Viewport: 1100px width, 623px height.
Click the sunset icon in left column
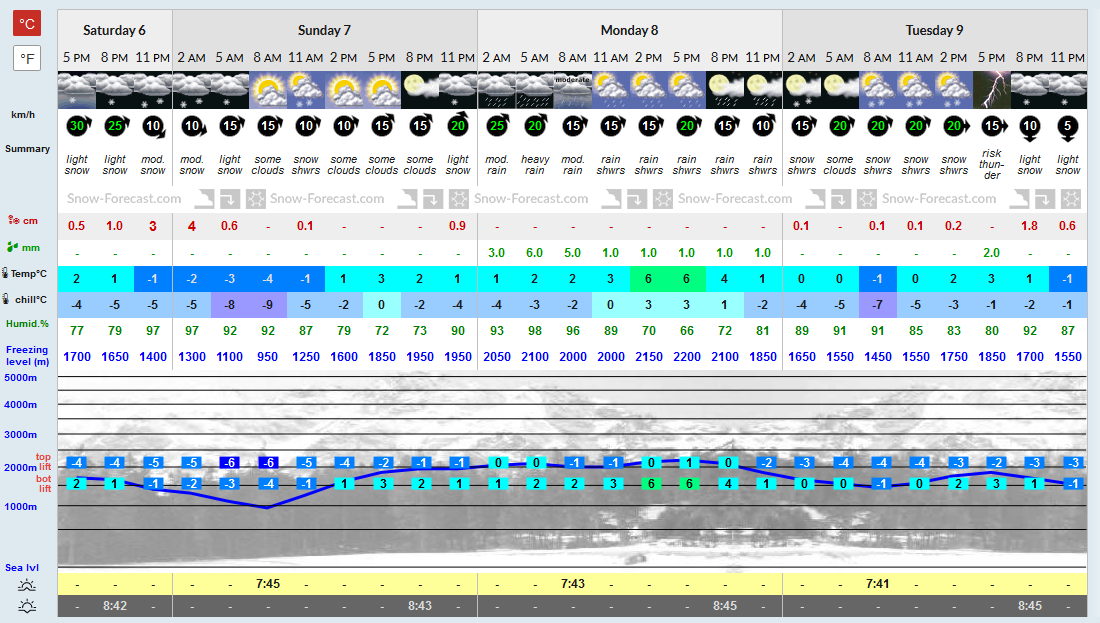[x=27, y=606]
